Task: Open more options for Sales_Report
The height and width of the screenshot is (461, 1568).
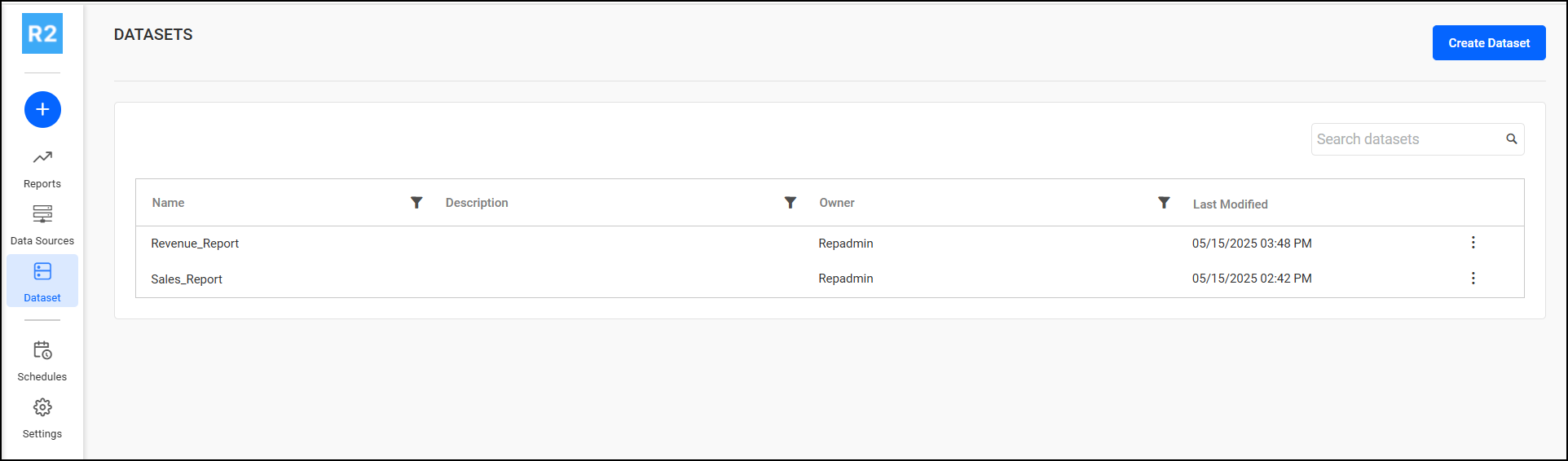Action: [x=1473, y=279]
